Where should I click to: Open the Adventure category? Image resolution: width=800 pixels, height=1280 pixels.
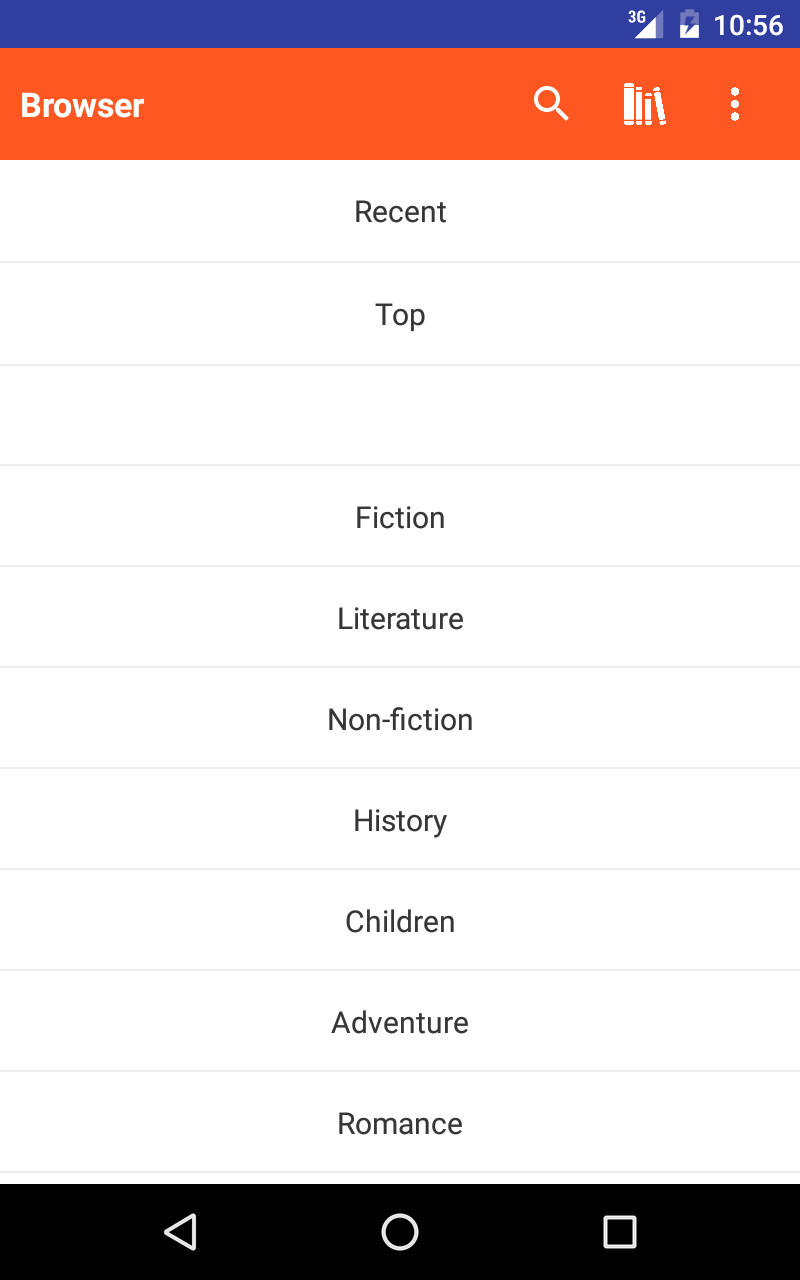[x=400, y=1022]
